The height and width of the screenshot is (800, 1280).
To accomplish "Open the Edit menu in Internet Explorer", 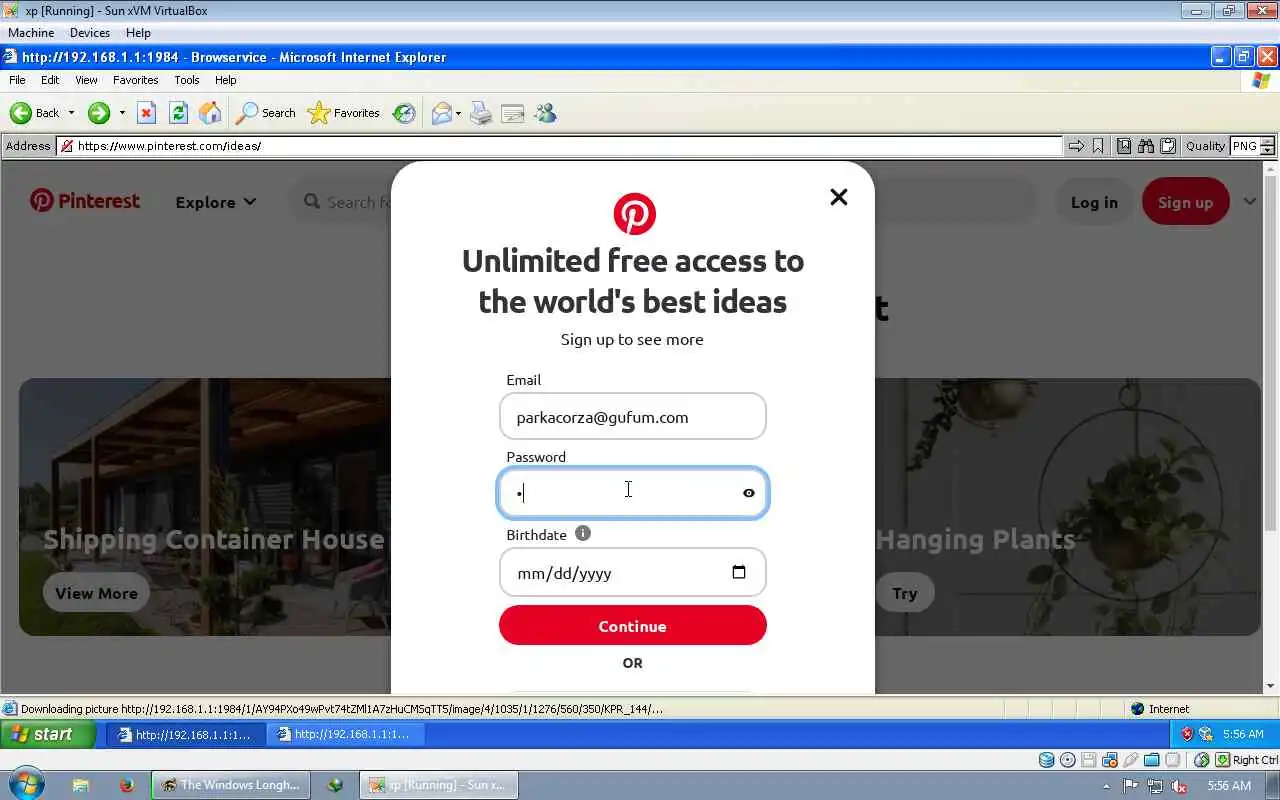I will point(50,80).
